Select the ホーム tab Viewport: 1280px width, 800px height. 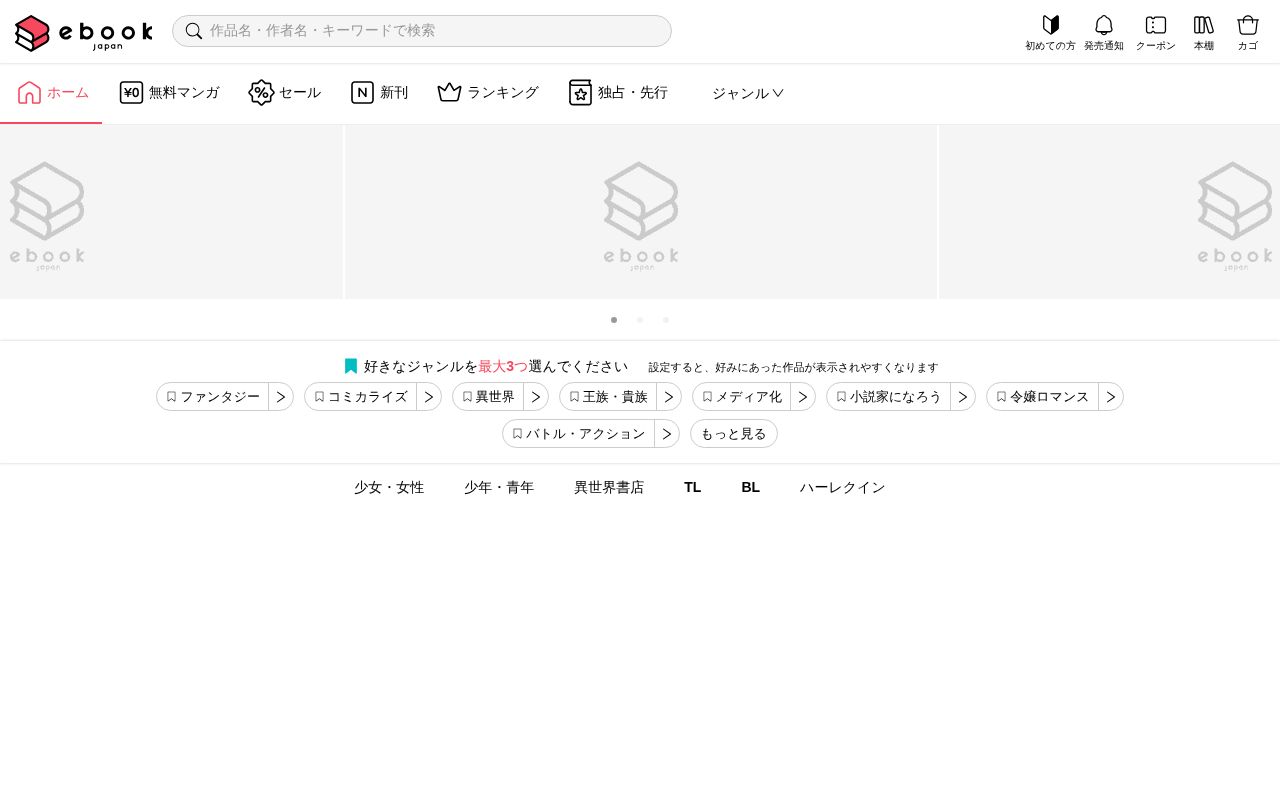click(x=51, y=93)
